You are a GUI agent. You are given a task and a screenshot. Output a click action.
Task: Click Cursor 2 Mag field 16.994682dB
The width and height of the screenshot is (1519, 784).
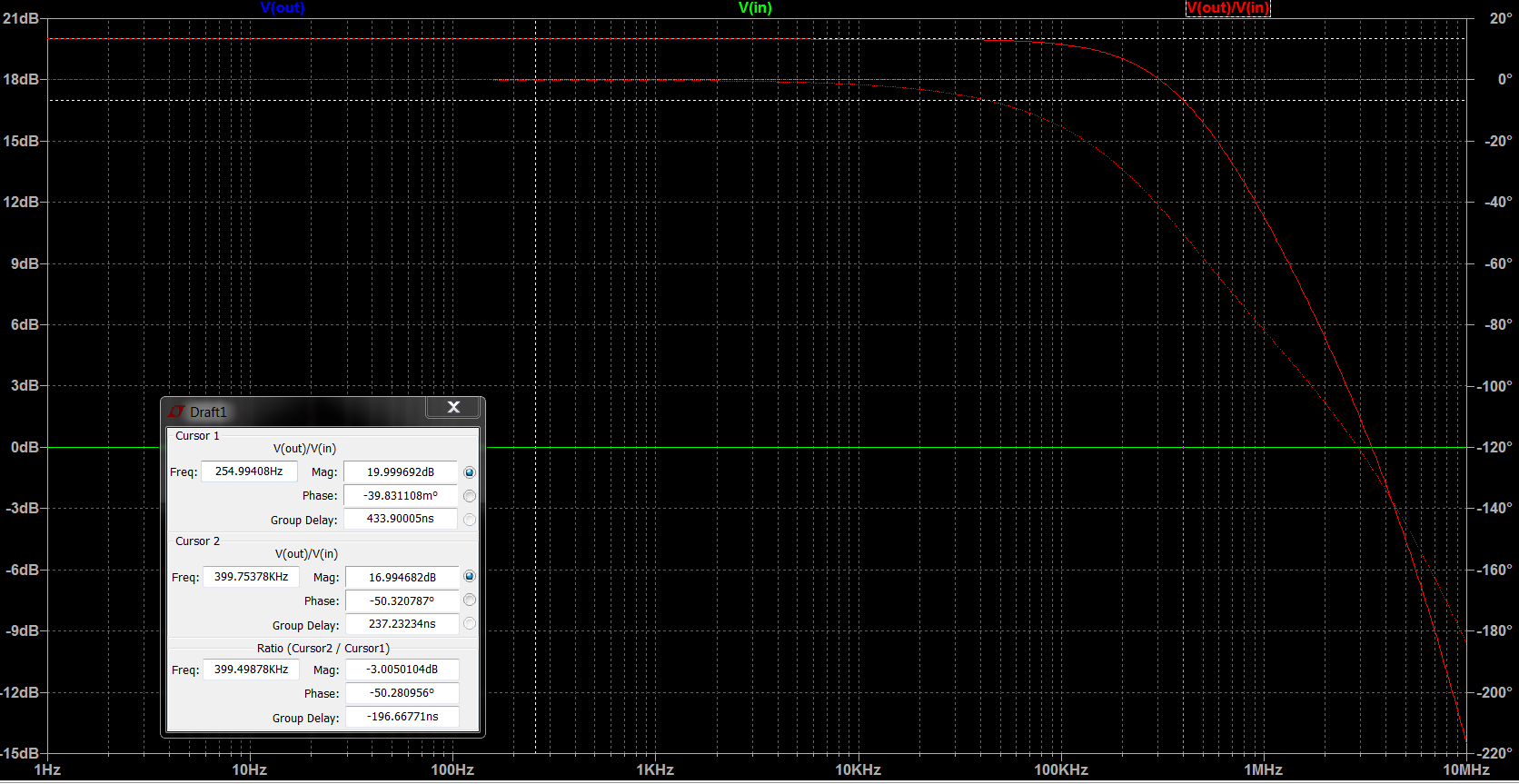coord(402,578)
